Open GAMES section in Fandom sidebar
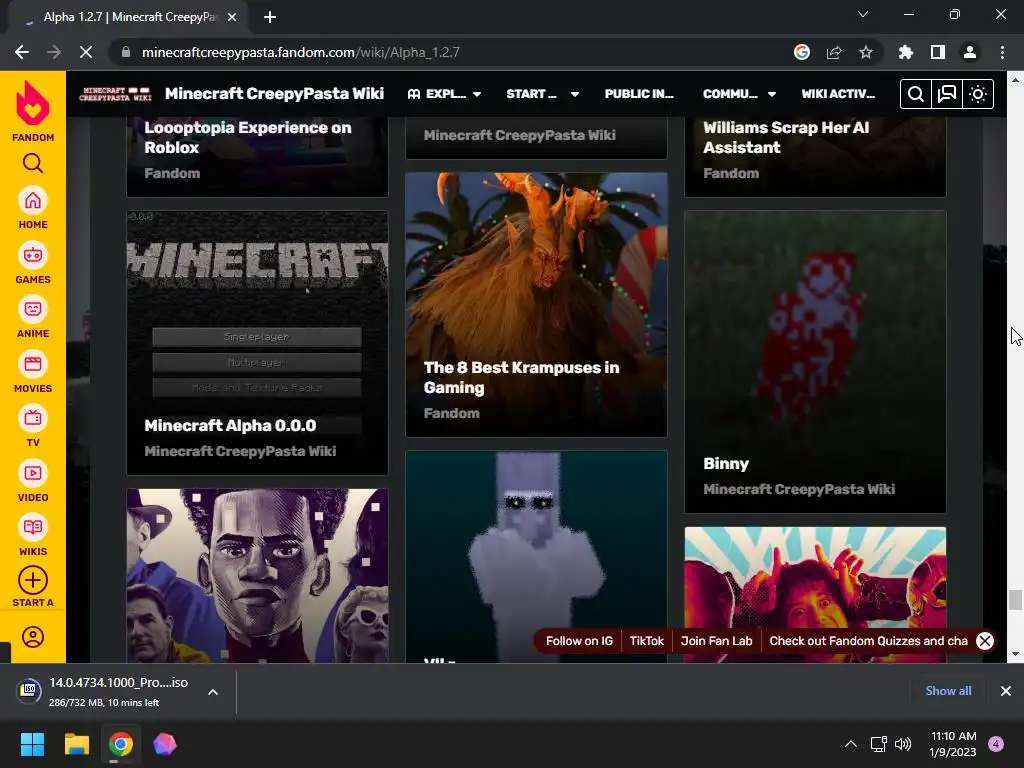The height and width of the screenshot is (768, 1024). click(x=33, y=263)
